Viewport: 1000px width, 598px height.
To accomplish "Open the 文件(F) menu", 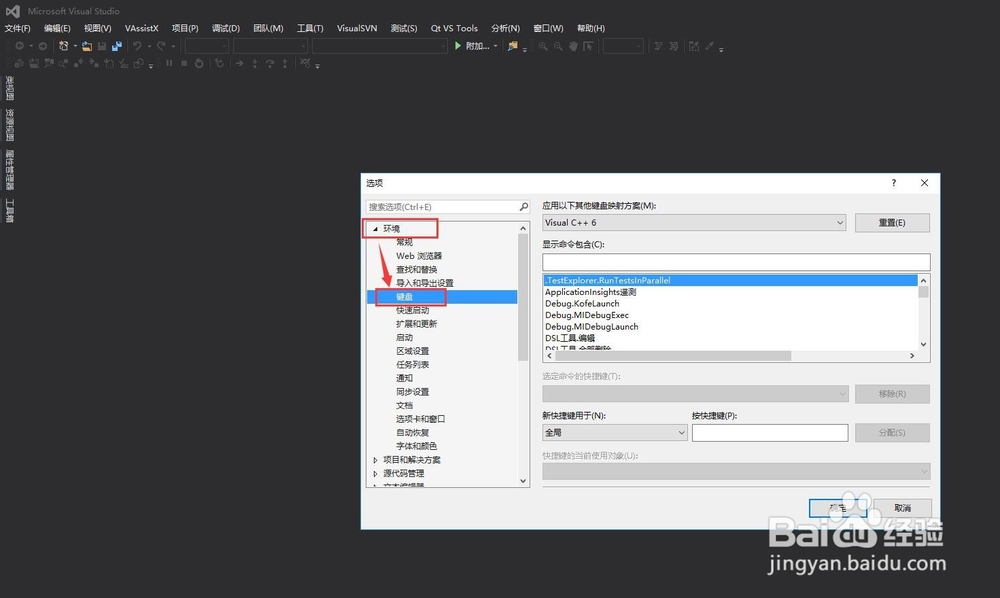I will pos(17,28).
